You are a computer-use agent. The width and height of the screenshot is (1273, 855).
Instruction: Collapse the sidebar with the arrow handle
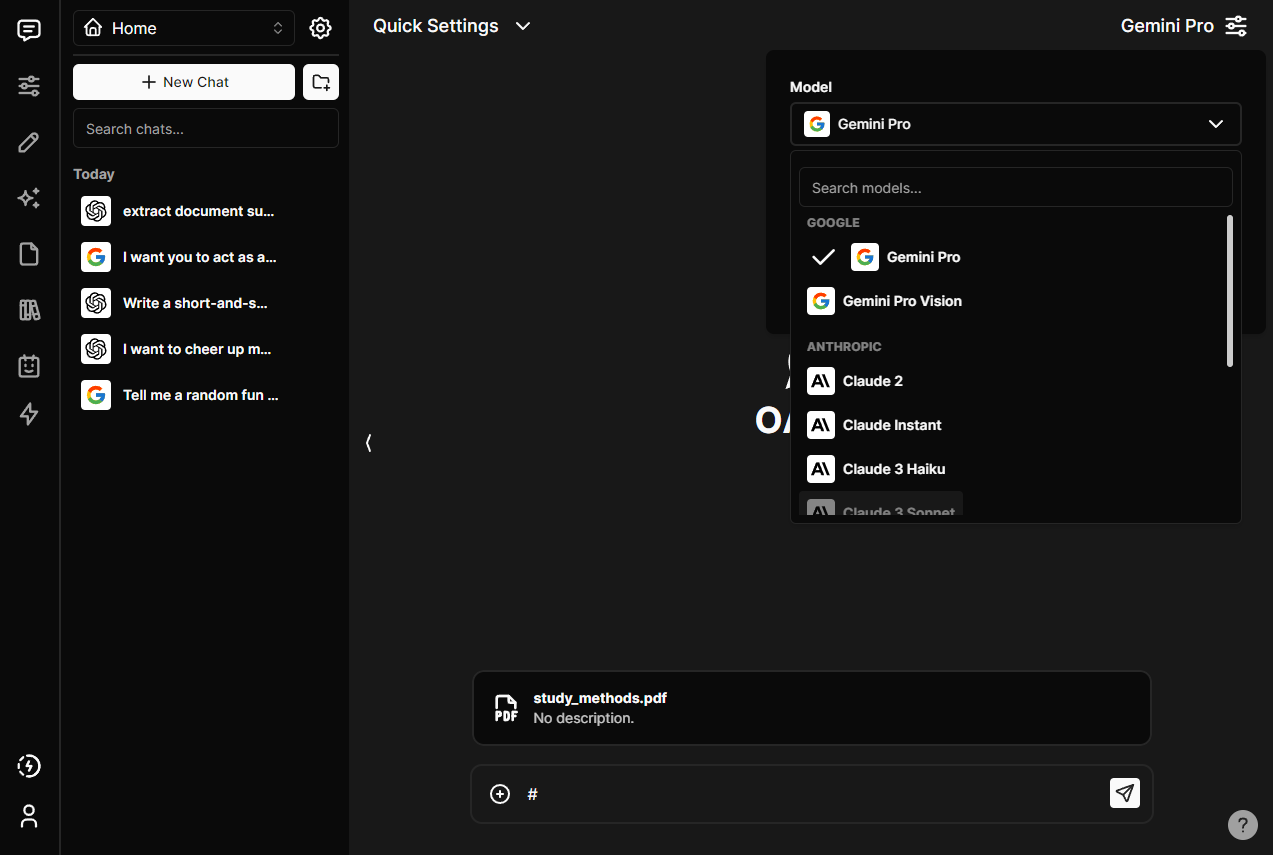[x=368, y=442]
